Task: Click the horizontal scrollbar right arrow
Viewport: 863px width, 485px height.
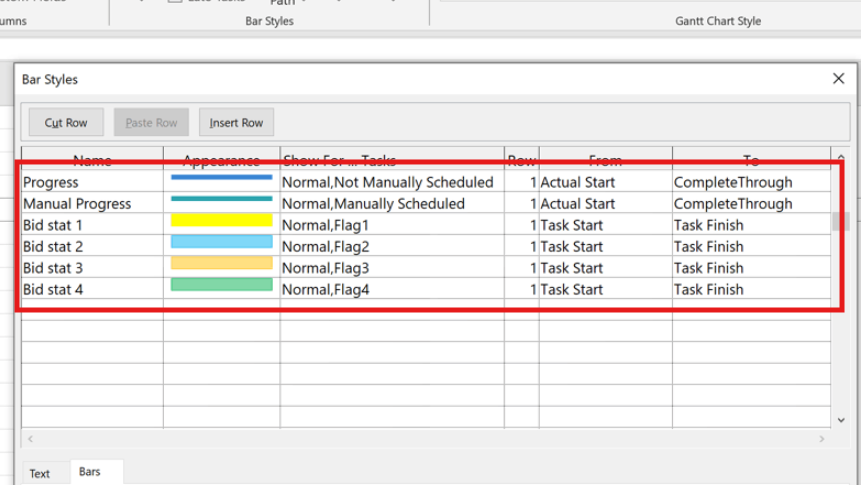Action: pyautogui.click(x=822, y=439)
